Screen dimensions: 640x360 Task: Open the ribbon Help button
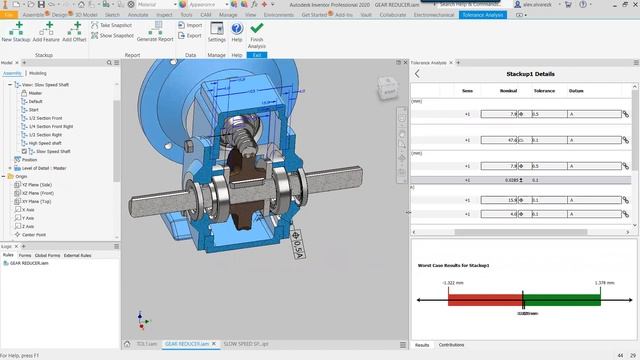point(237,32)
